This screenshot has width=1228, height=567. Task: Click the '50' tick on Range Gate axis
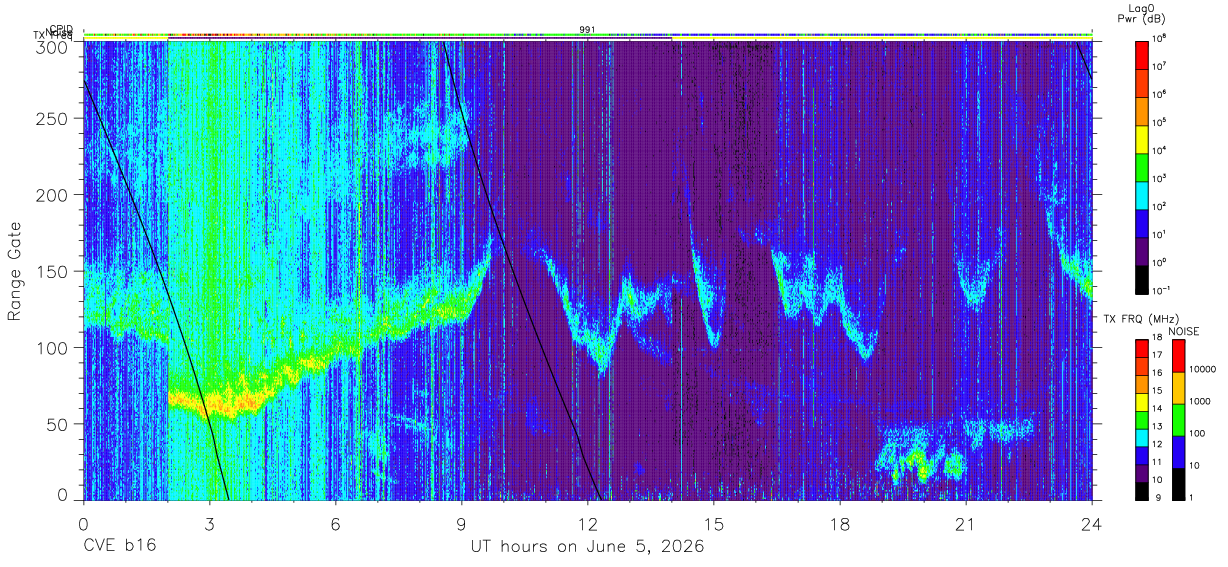[59, 424]
